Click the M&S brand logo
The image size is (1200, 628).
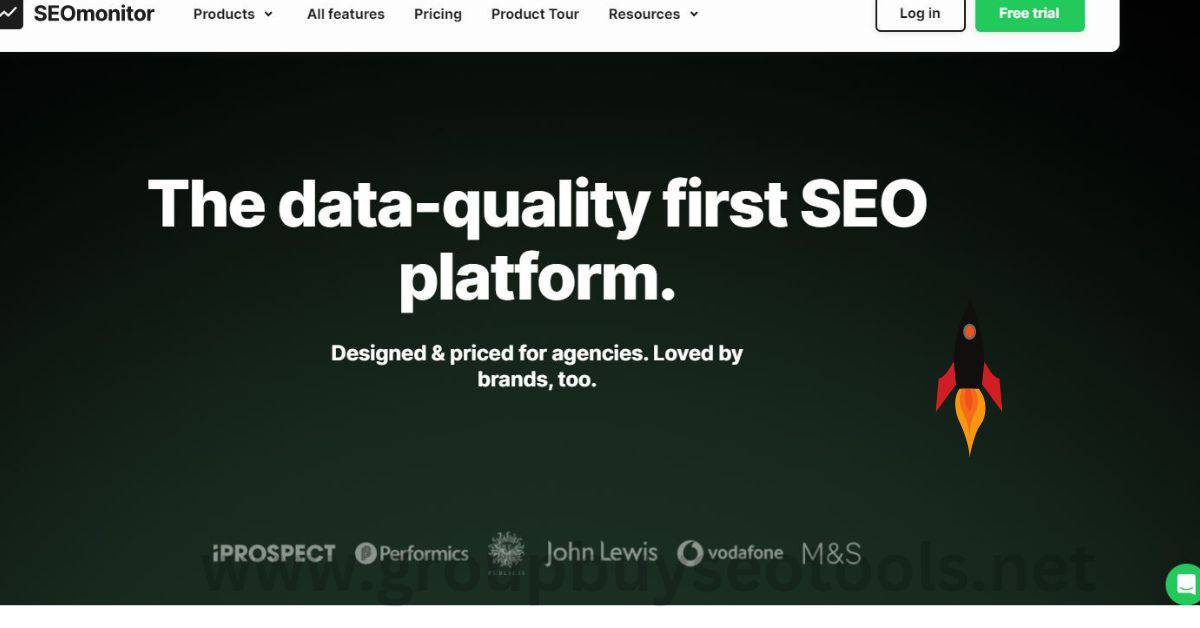click(x=831, y=553)
